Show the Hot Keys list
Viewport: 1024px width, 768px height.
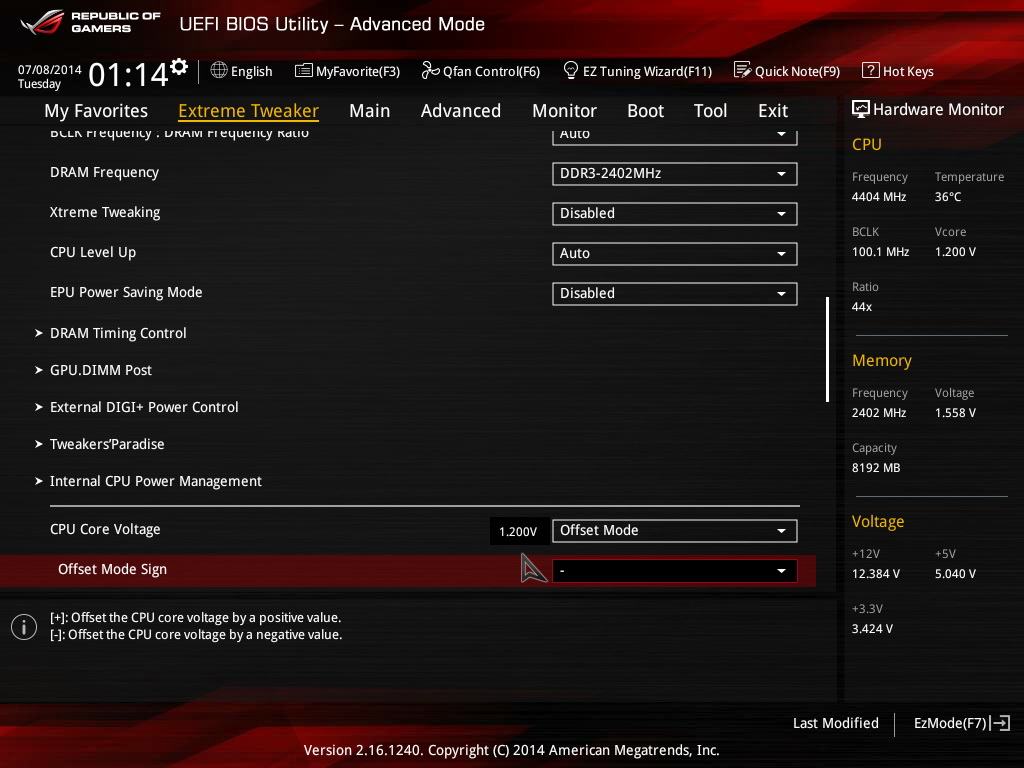click(898, 71)
